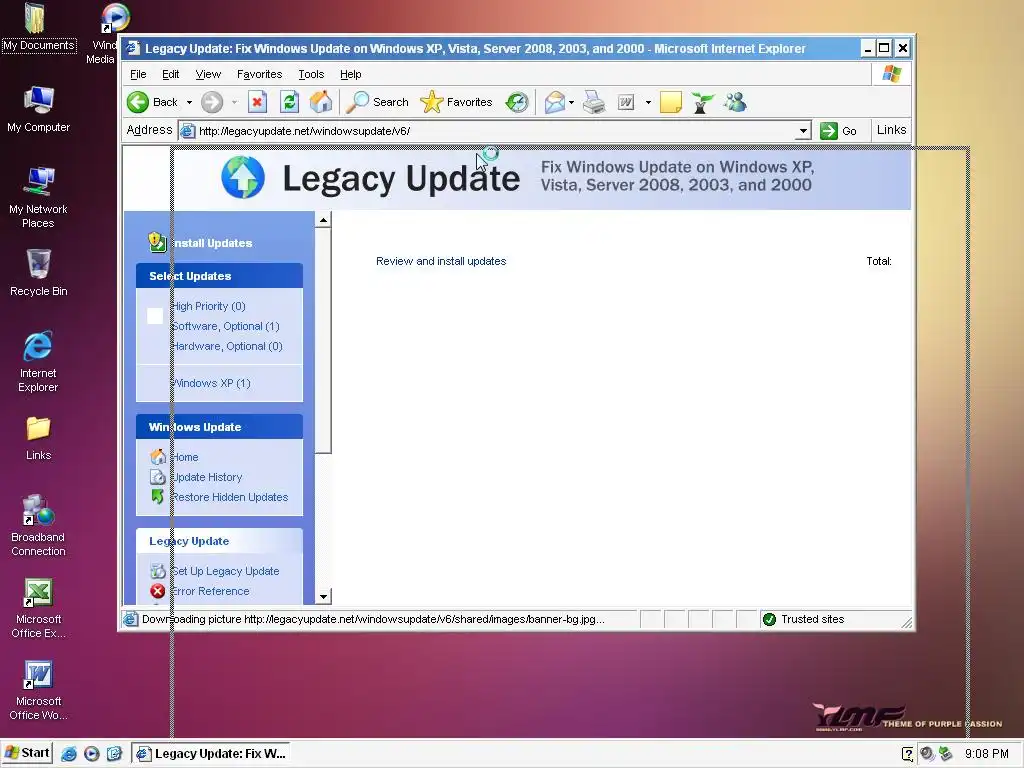Print the page with the printer icon
Viewport: 1024px width, 768px height.
(x=594, y=103)
